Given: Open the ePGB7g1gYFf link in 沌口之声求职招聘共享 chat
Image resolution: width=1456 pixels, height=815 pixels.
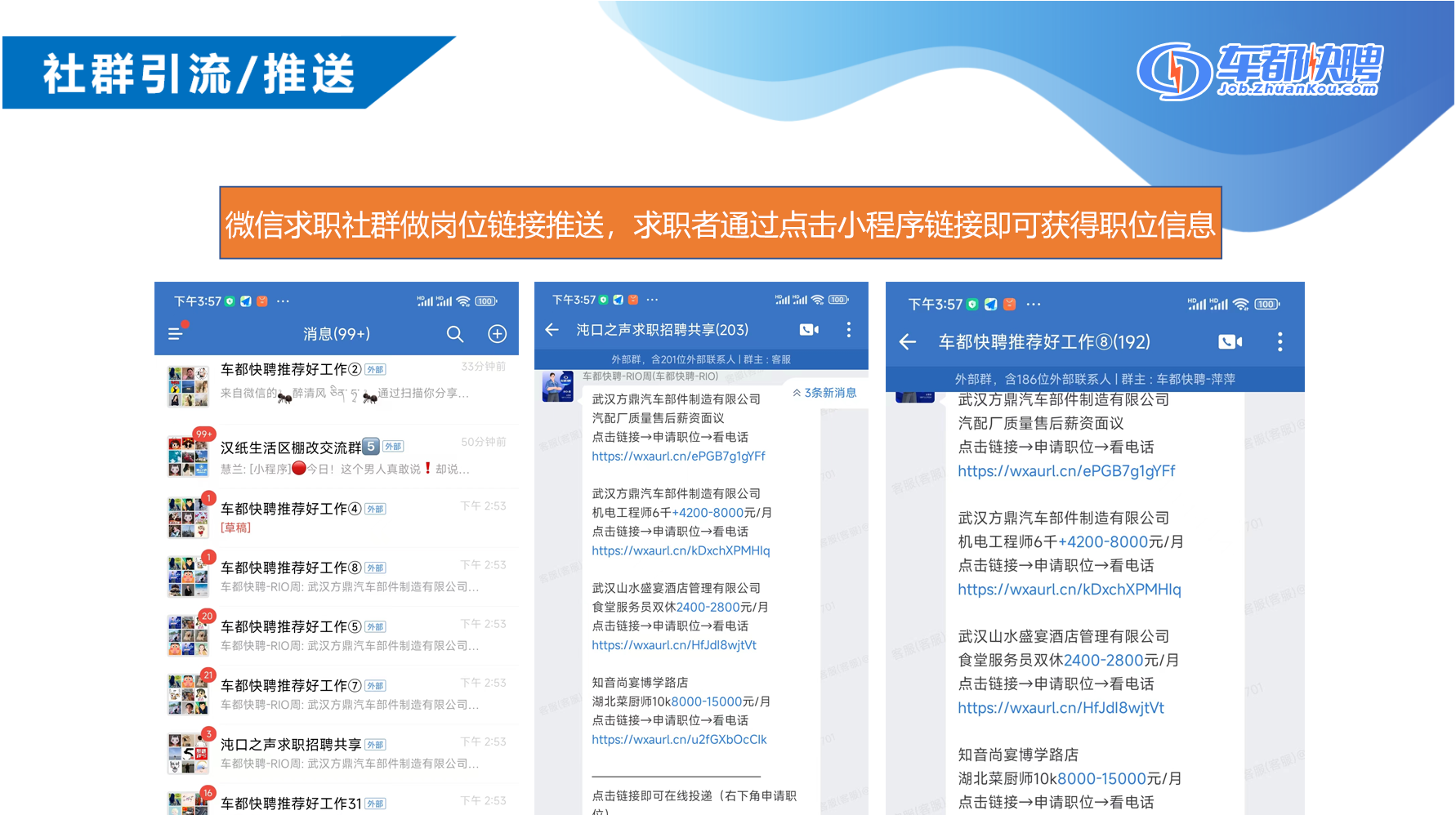Looking at the screenshot, I should point(678,456).
